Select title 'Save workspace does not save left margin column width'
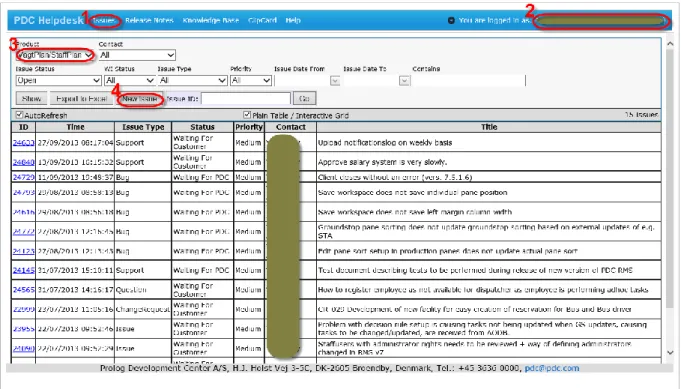 (x=415, y=212)
